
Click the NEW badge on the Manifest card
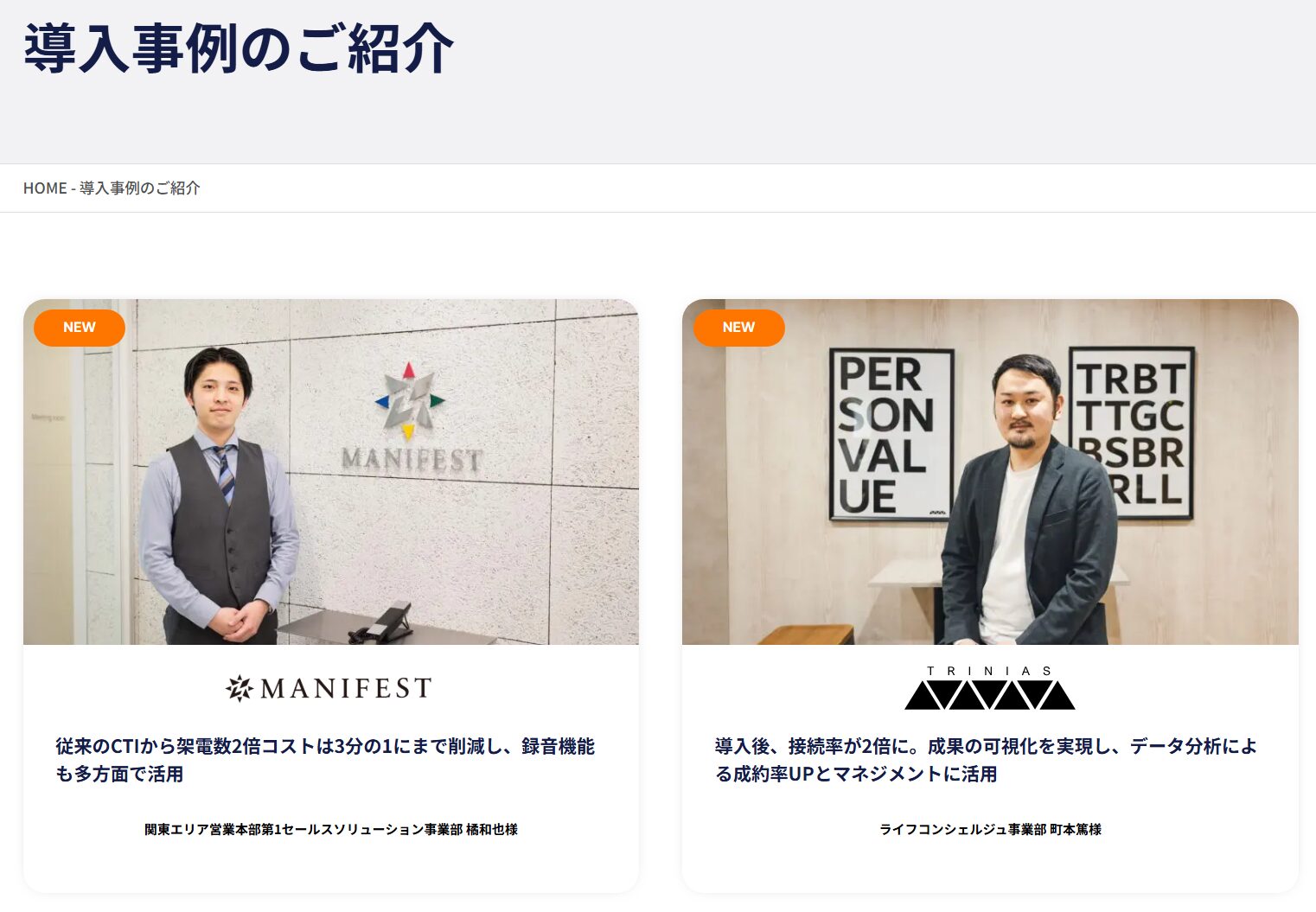click(80, 328)
